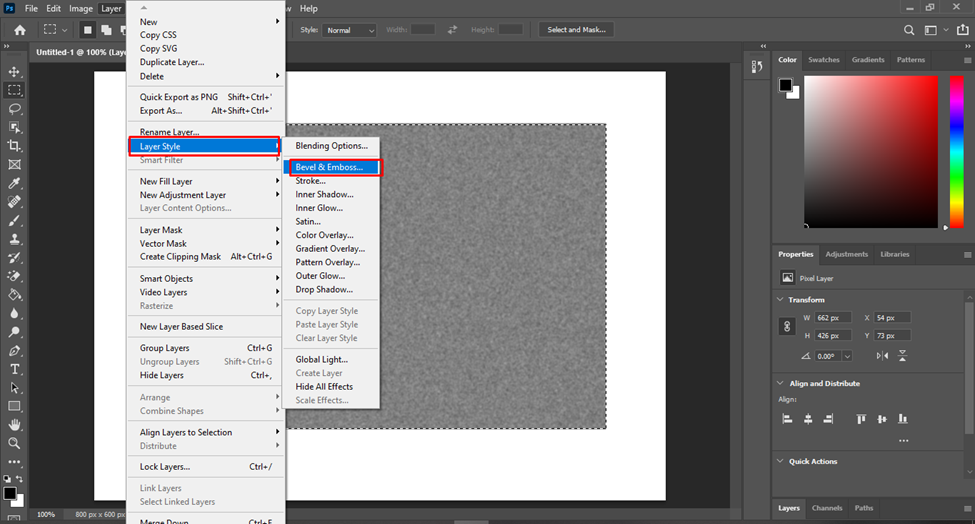Image resolution: width=975 pixels, height=524 pixels.
Task: Choose Global Light from submenu
Action: click(x=331, y=359)
